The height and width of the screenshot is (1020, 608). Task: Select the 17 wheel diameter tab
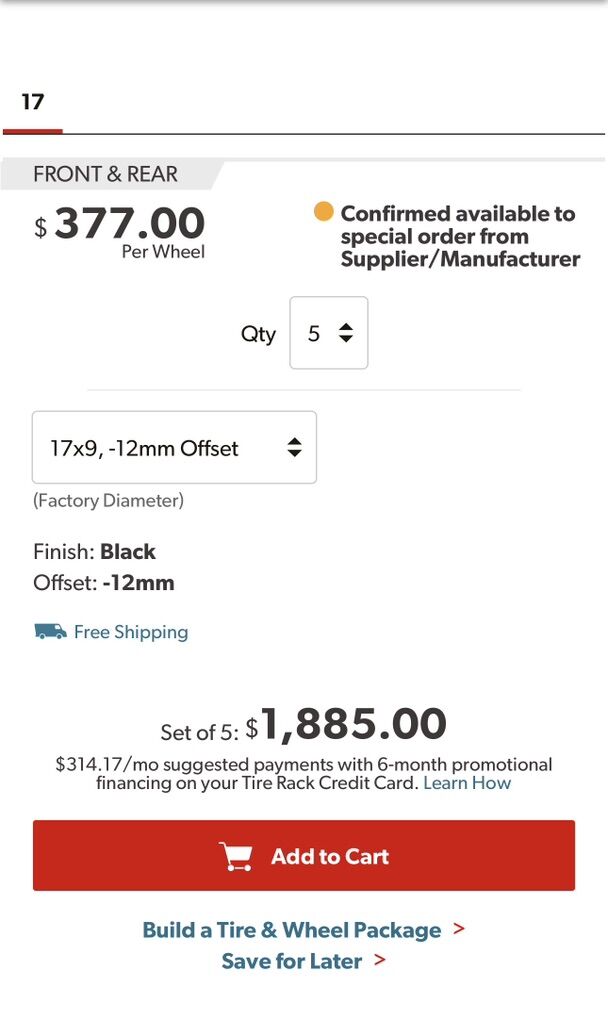[33, 102]
